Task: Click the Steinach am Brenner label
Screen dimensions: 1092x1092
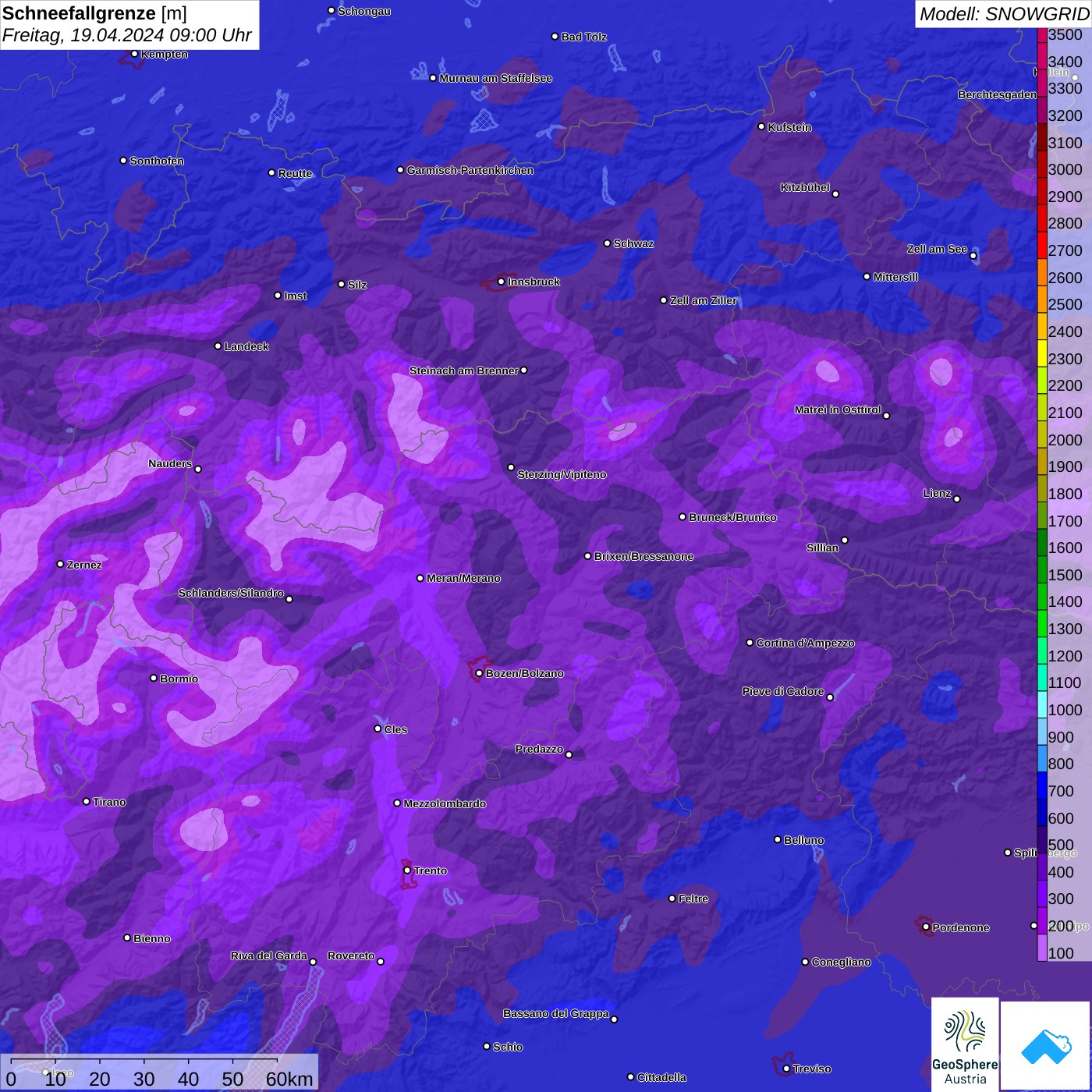Action: point(464,370)
